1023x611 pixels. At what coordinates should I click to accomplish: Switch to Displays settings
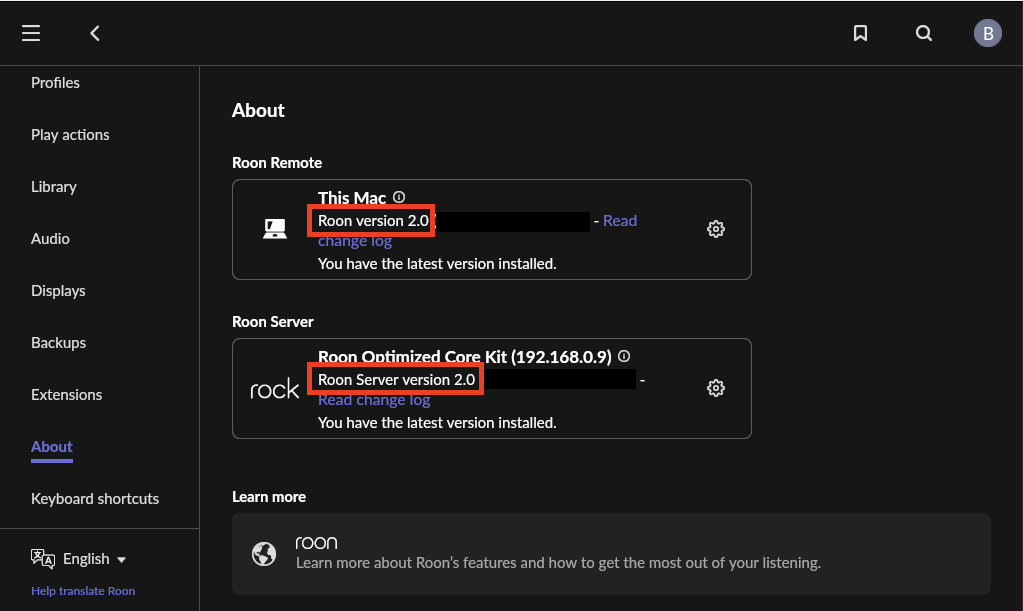(x=58, y=291)
